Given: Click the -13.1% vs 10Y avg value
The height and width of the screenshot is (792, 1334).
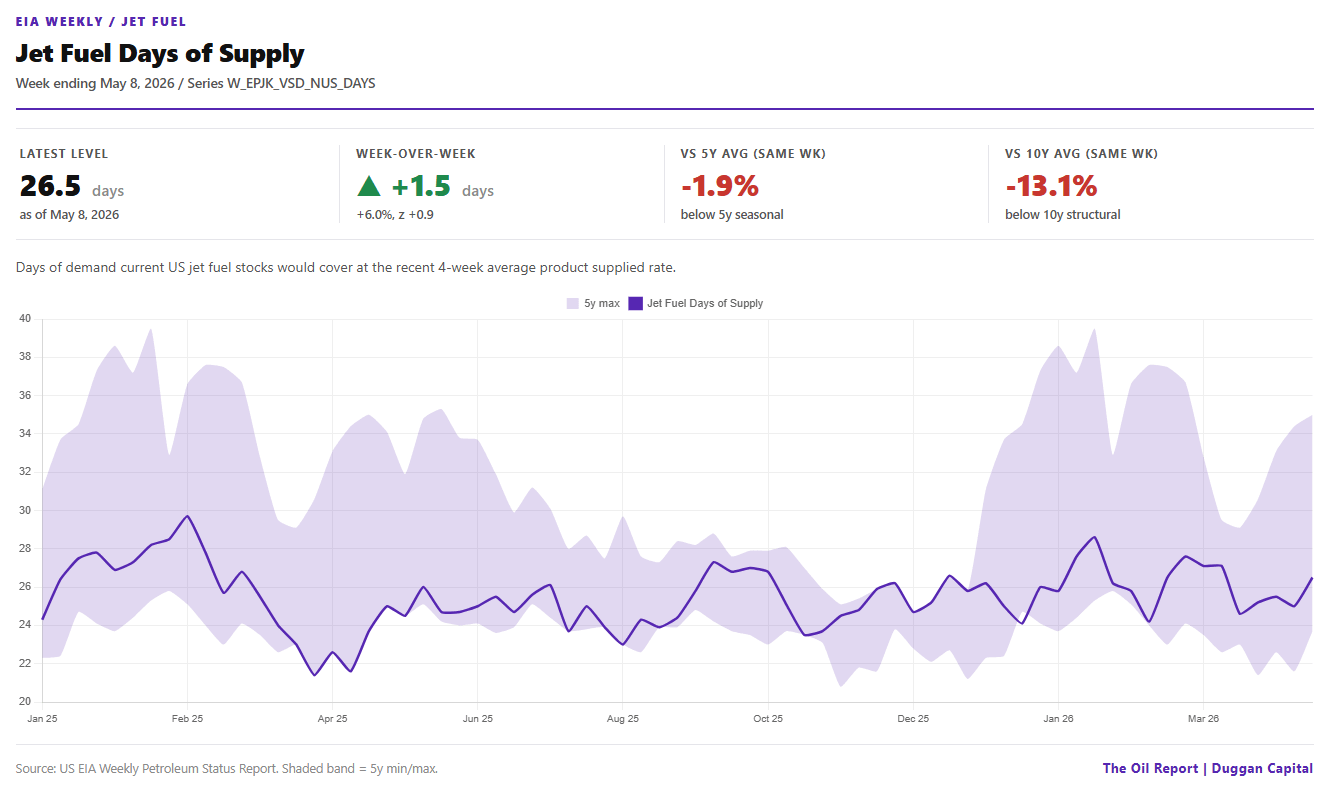Looking at the screenshot, I should pos(1051,186).
